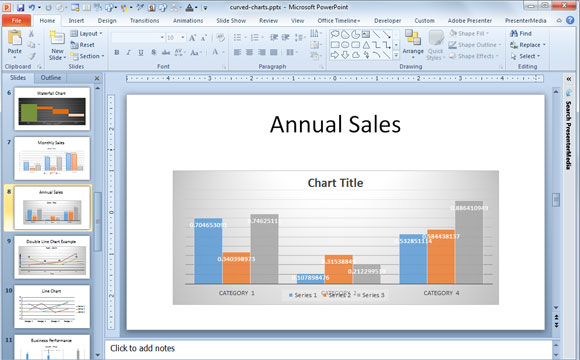
Task: Customize Quick Access Toolbar dropdown arrow
Action: tap(206, 8)
